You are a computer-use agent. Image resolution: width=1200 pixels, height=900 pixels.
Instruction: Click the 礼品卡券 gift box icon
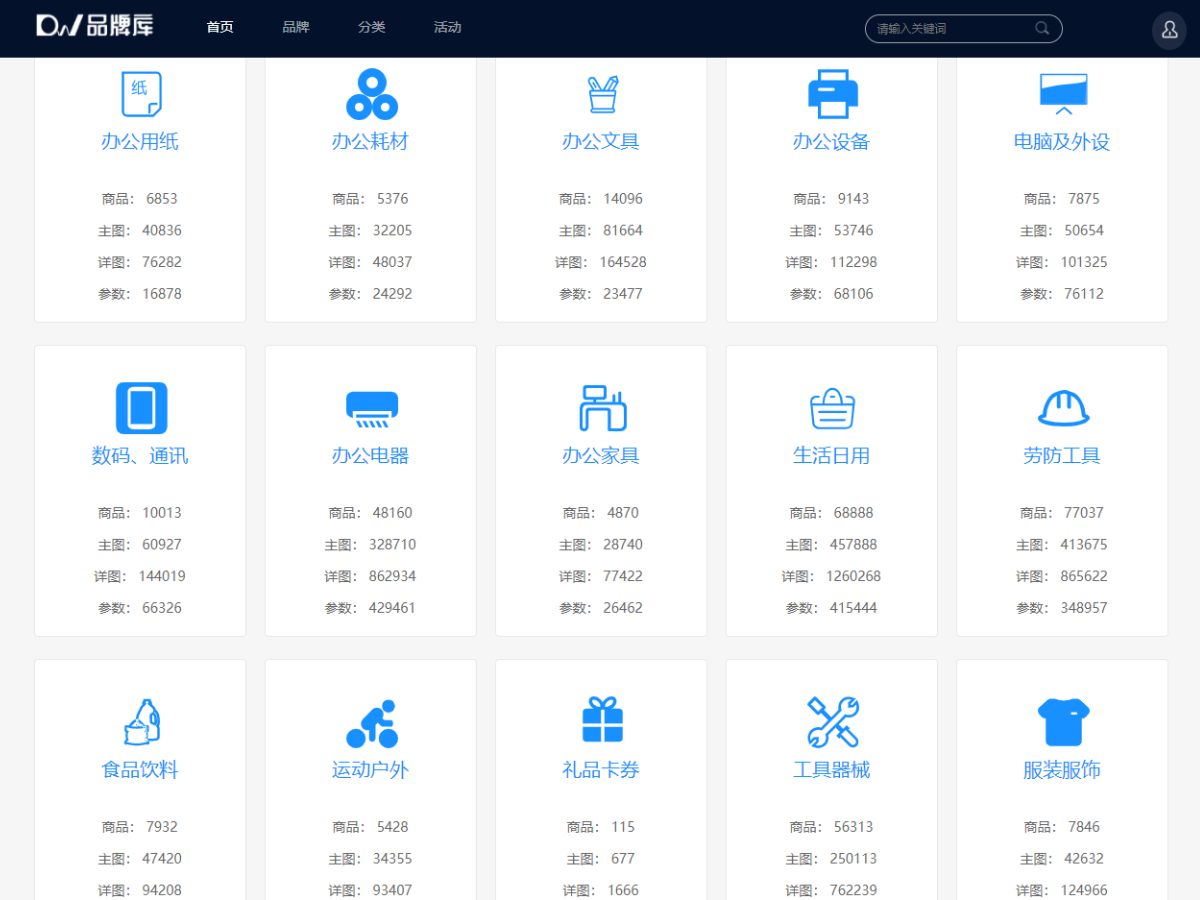coord(602,720)
